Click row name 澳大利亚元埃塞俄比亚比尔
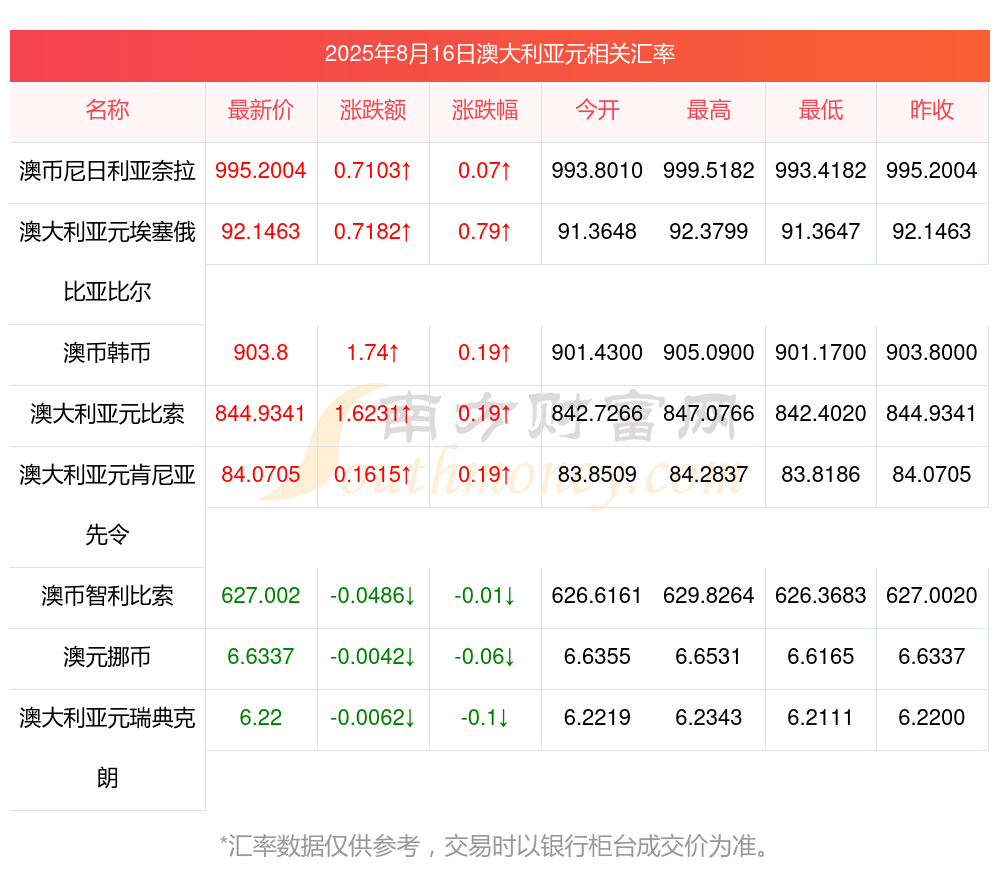1000x877 pixels. [107, 262]
